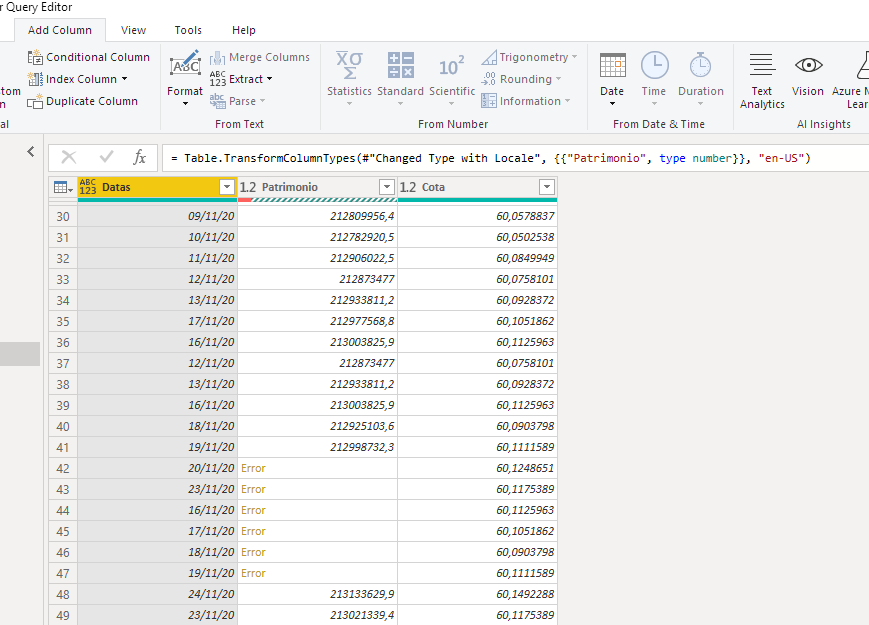Image resolution: width=869 pixels, height=625 pixels.
Task: Open the Date column options
Action: click(x=612, y=78)
